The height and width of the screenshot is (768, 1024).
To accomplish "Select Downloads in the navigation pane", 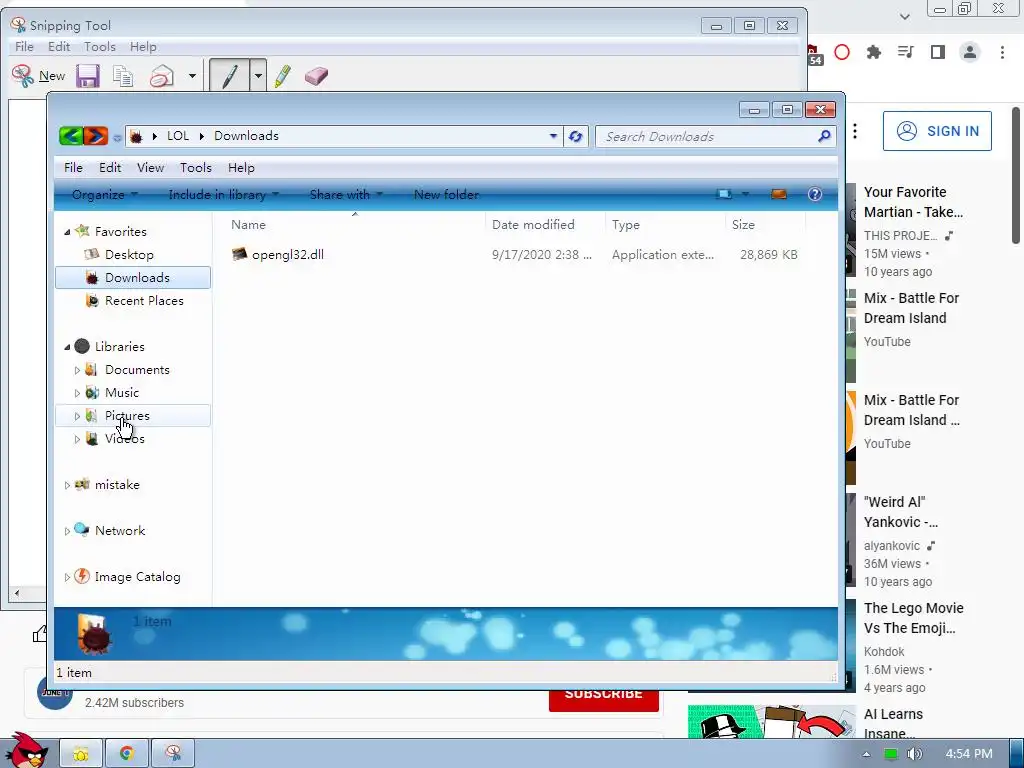I will 133,278.
